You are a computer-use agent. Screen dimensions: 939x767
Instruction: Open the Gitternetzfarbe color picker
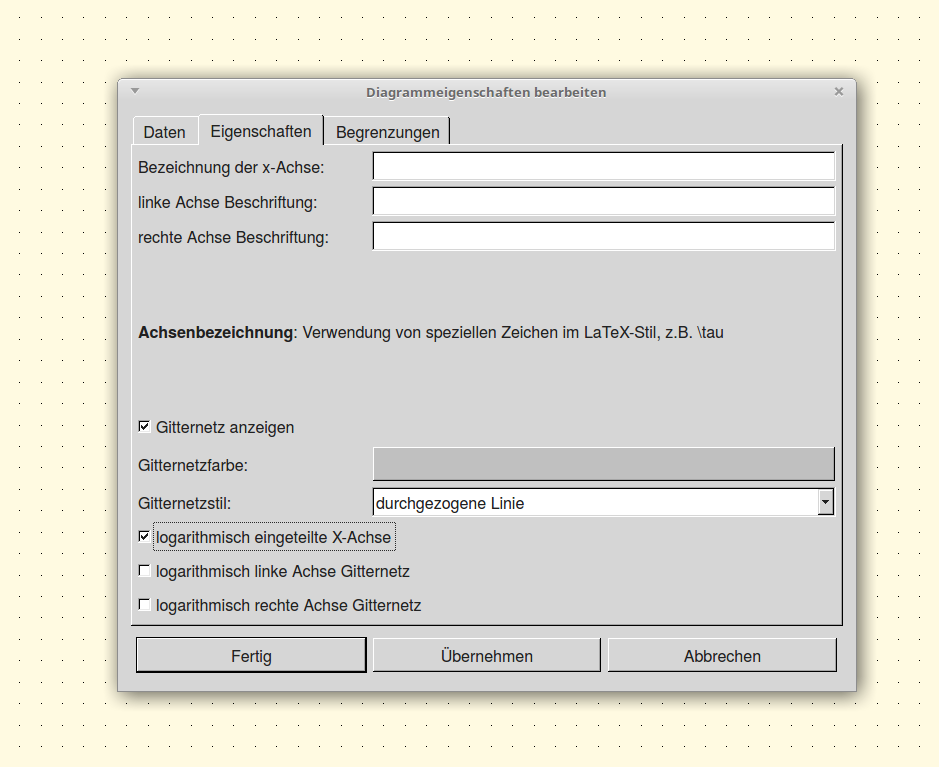pyautogui.click(x=604, y=464)
